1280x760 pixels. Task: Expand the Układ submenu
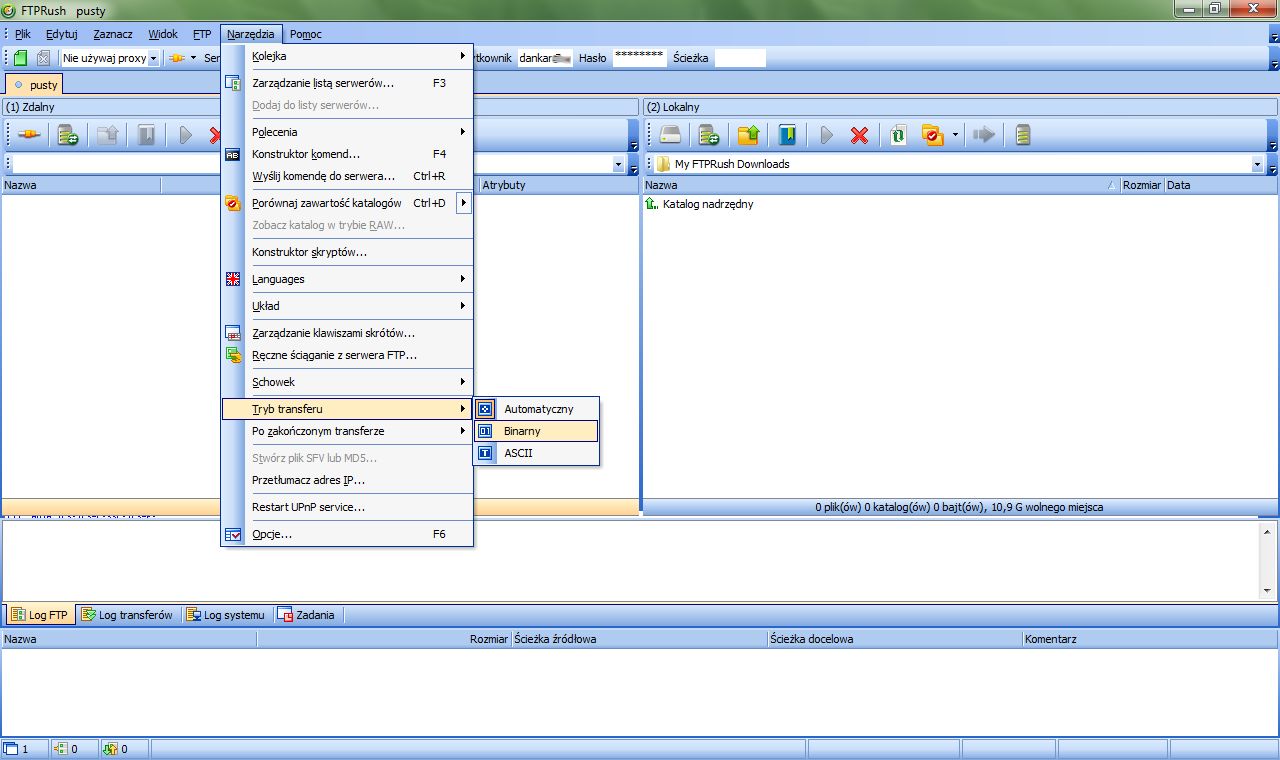coord(346,306)
